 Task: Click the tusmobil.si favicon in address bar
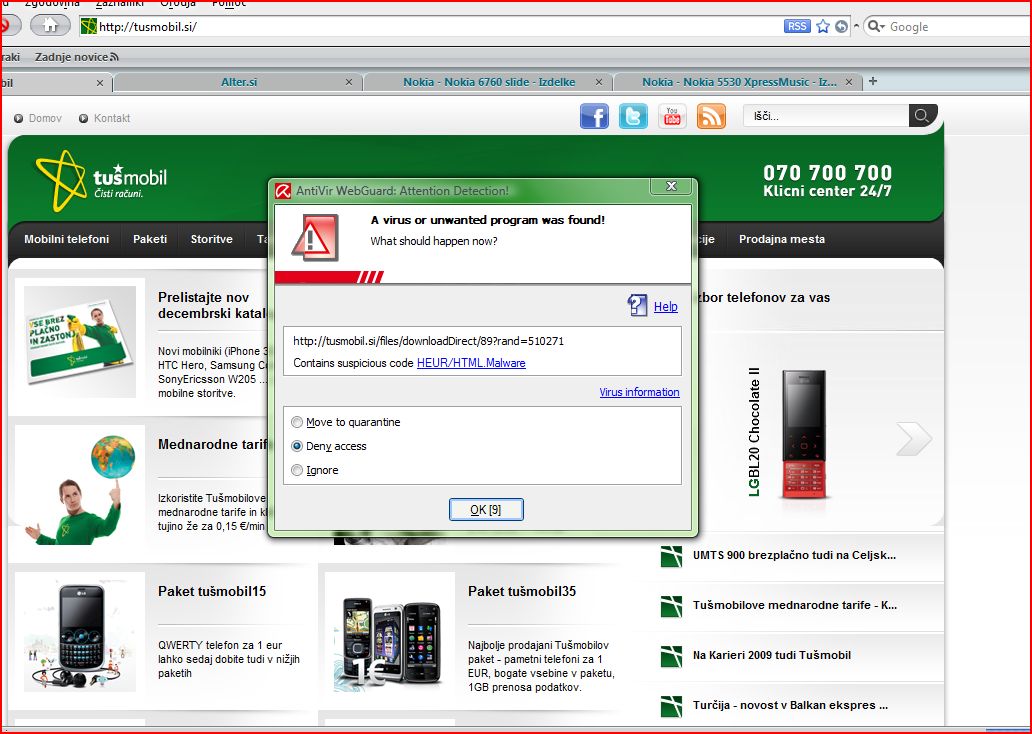tap(88, 26)
